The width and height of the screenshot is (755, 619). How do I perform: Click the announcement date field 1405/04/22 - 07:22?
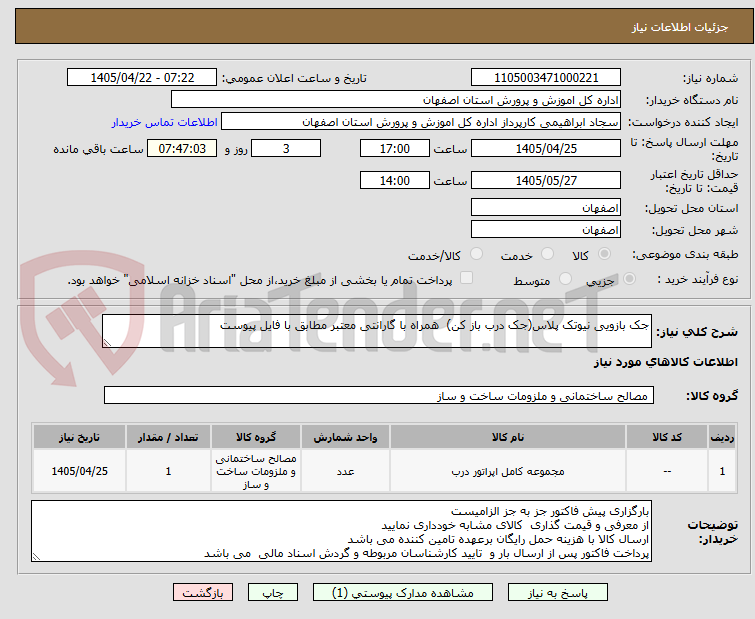pos(142,77)
